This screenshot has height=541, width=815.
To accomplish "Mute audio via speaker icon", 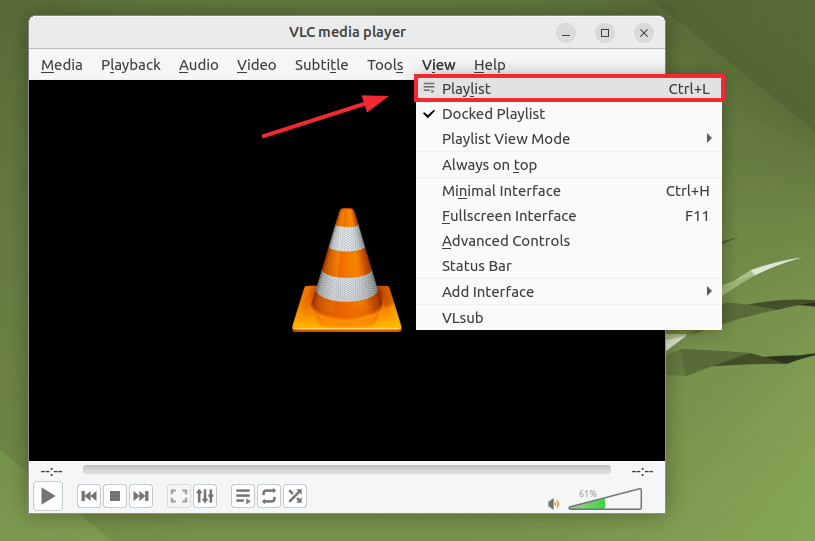I will pyautogui.click(x=554, y=504).
